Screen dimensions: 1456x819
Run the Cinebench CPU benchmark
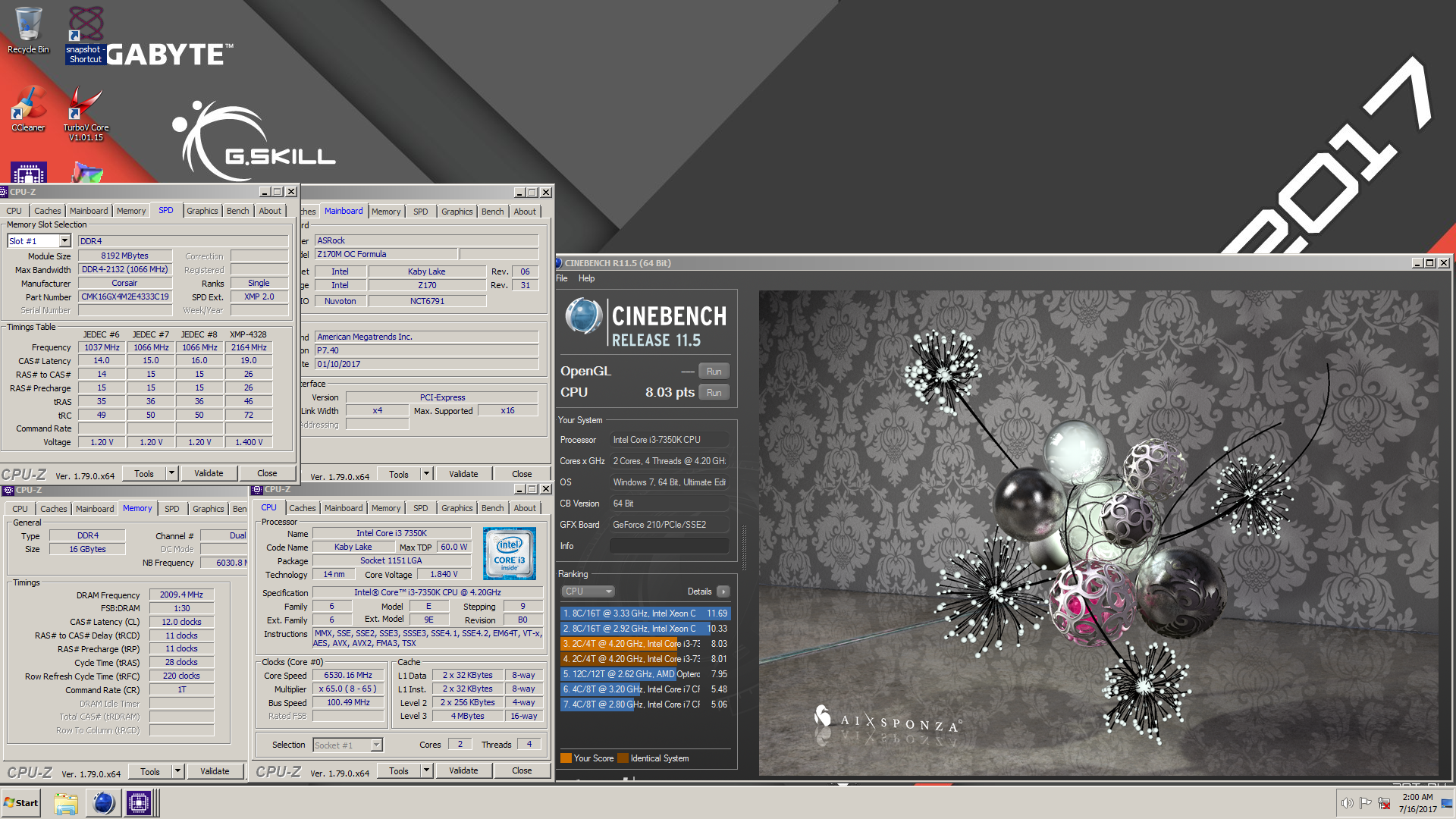tap(714, 392)
